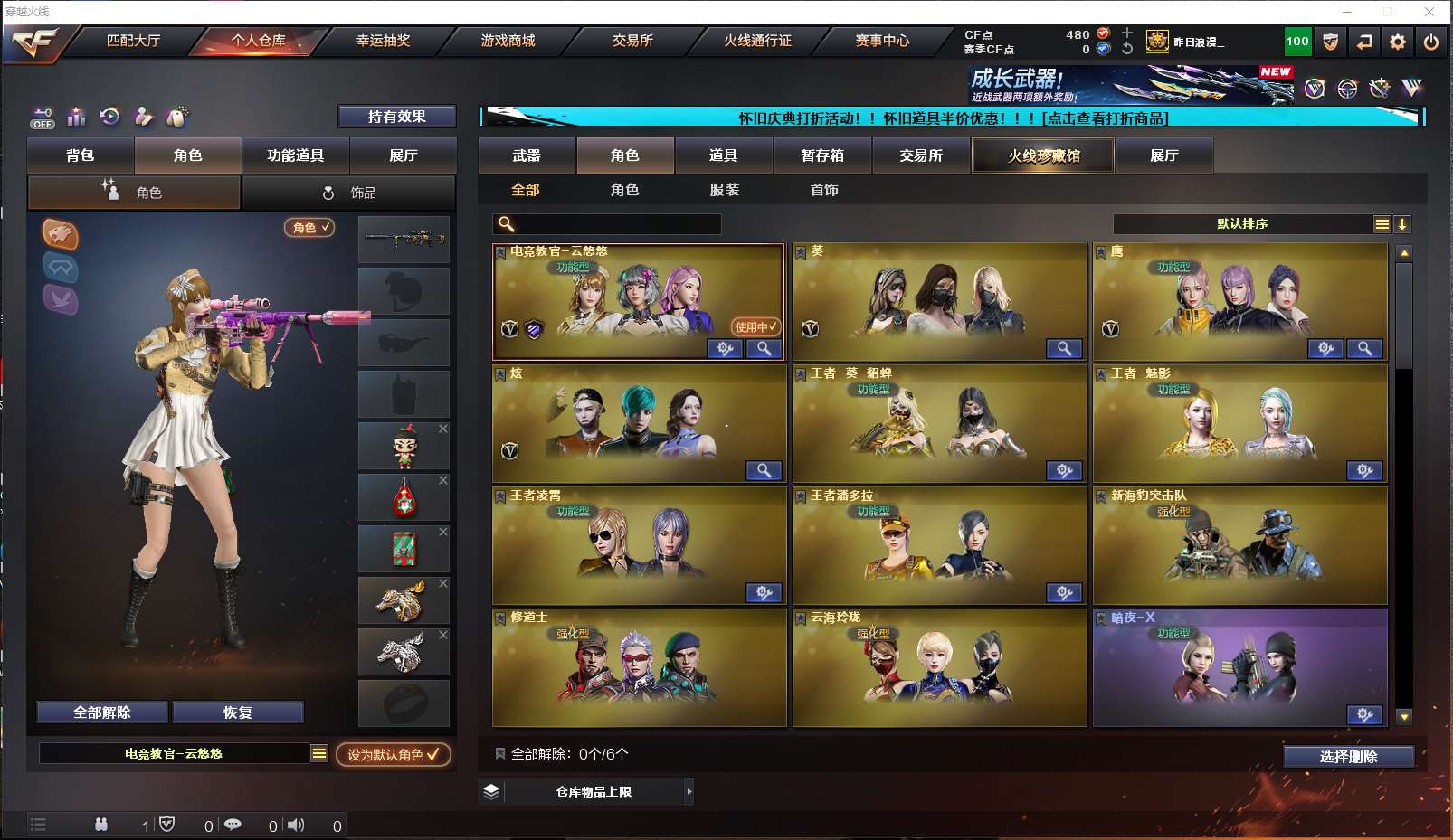Click the 选择删除 button
This screenshot has height=840, width=1453.
pos(1348,757)
